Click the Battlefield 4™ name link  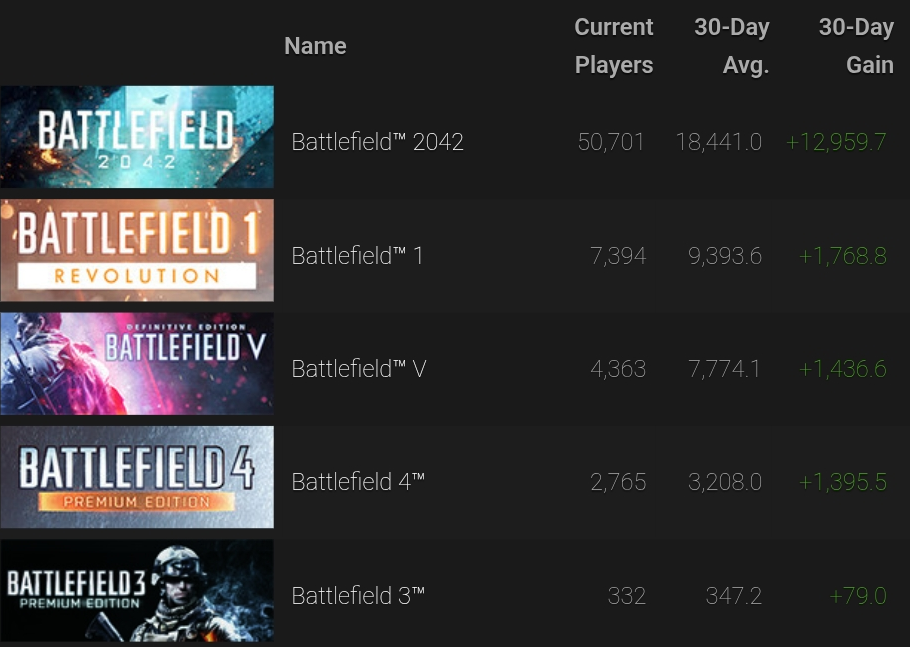pos(357,482)
